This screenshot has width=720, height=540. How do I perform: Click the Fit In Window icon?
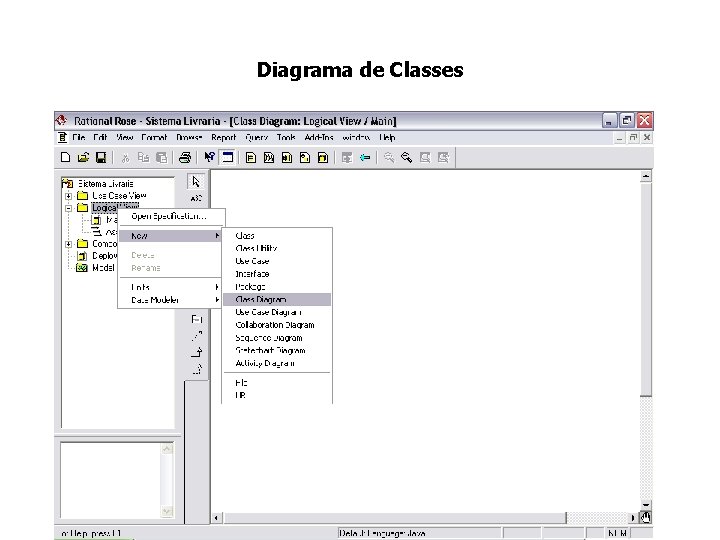(425, 158)
